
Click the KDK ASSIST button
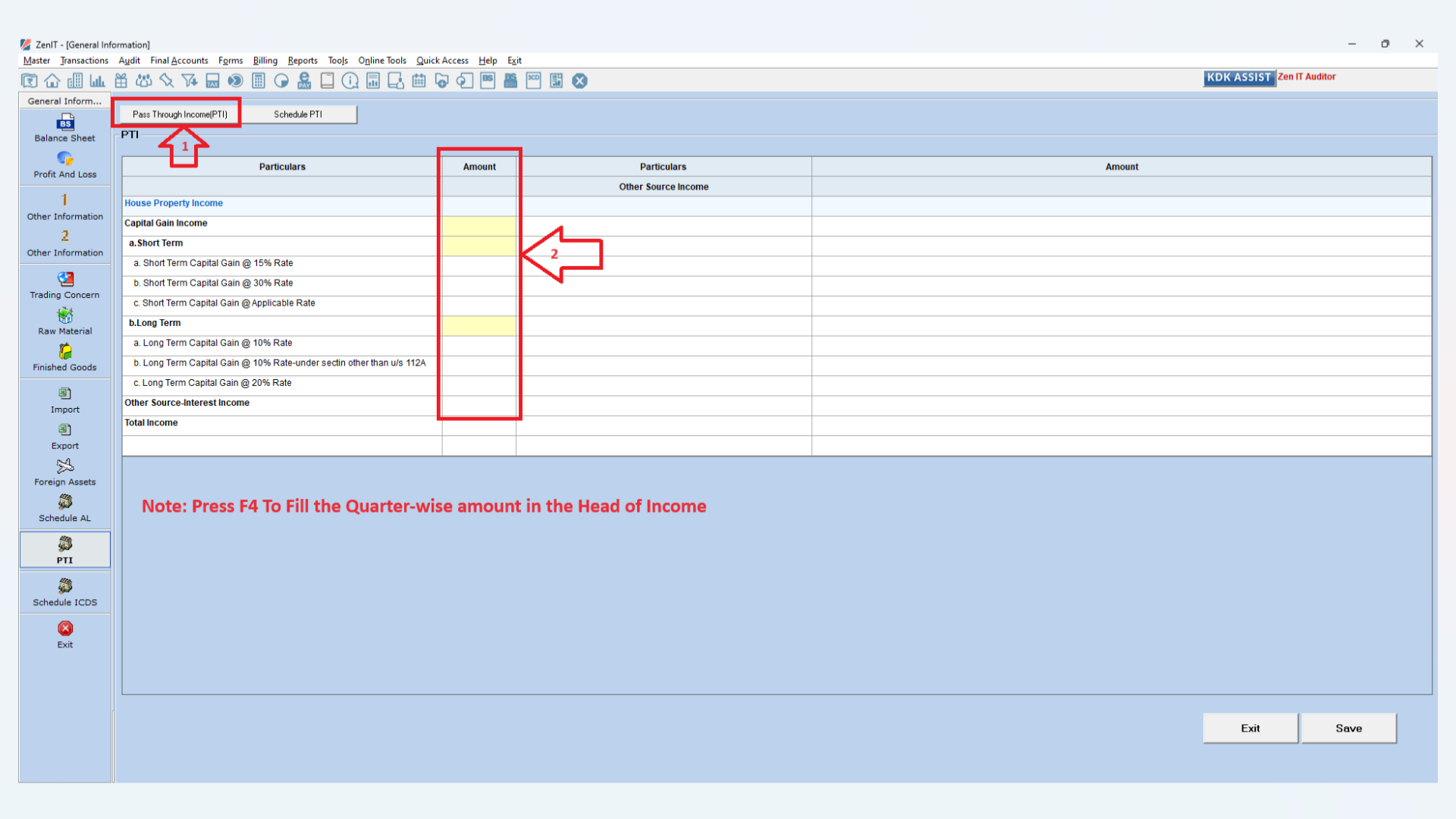(1239, 77)
